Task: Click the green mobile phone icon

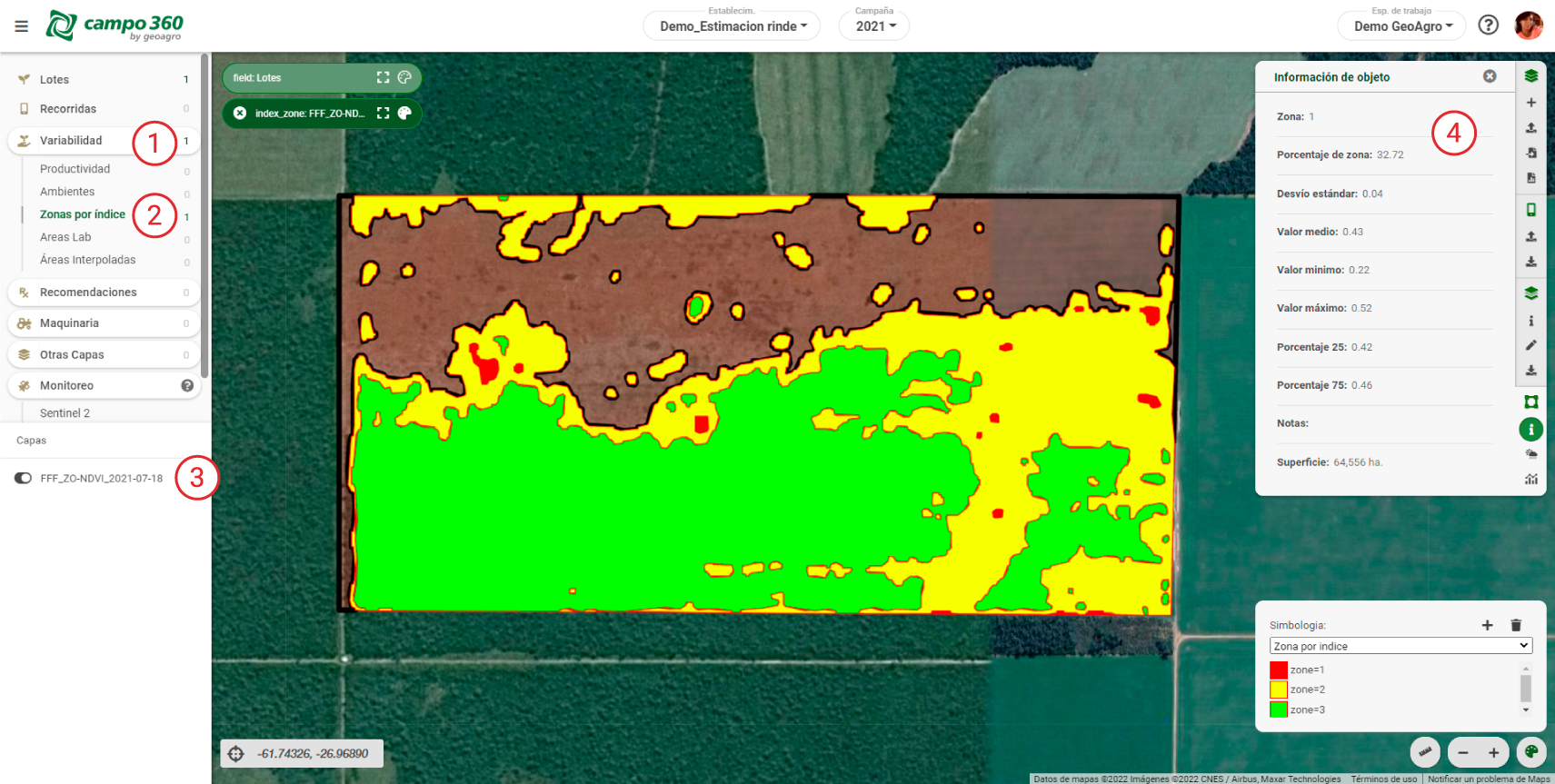Action: click(x=1531, y=210)
